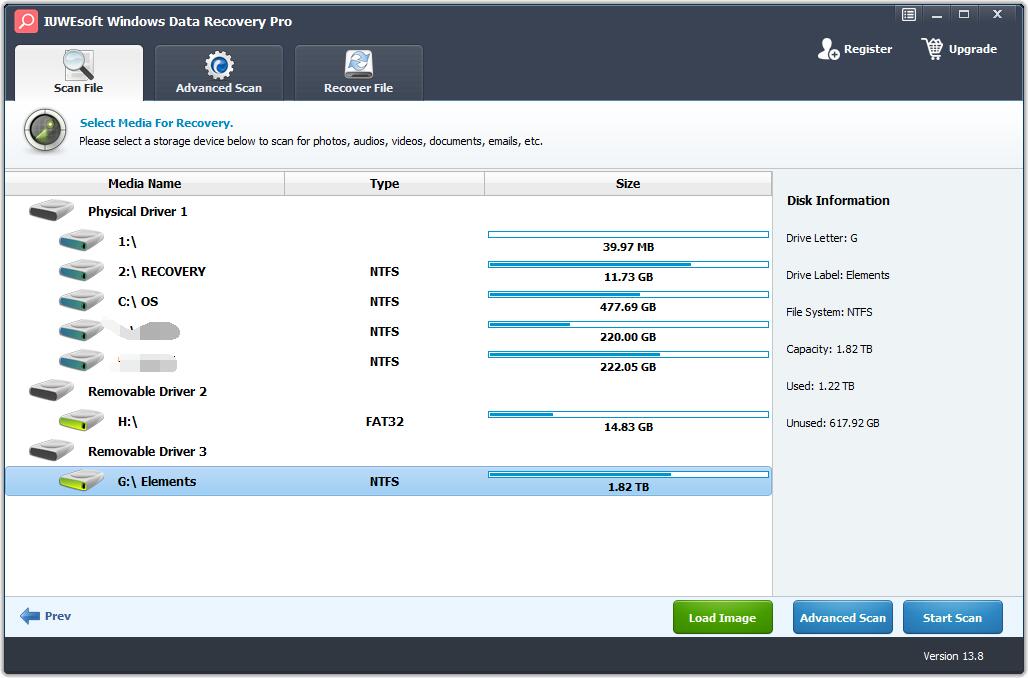Click the drive icon of the 220.00 GB partition

(81, 330)
